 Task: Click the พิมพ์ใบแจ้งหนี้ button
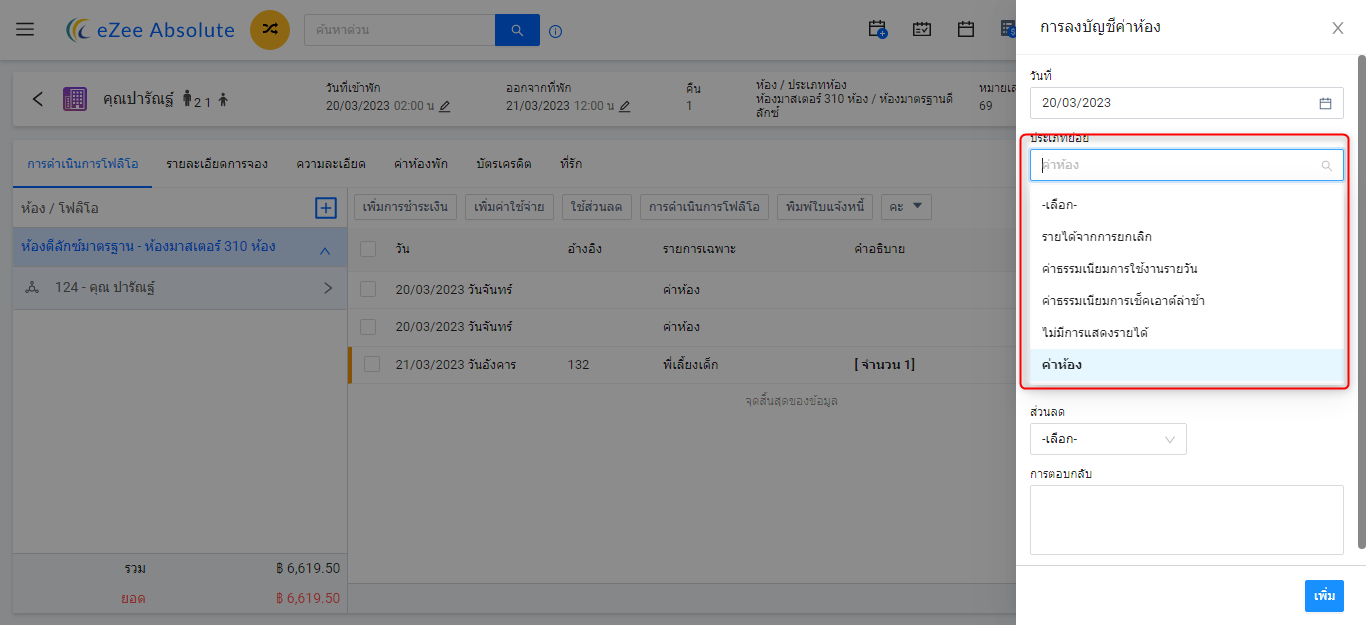tap(825, 207)
